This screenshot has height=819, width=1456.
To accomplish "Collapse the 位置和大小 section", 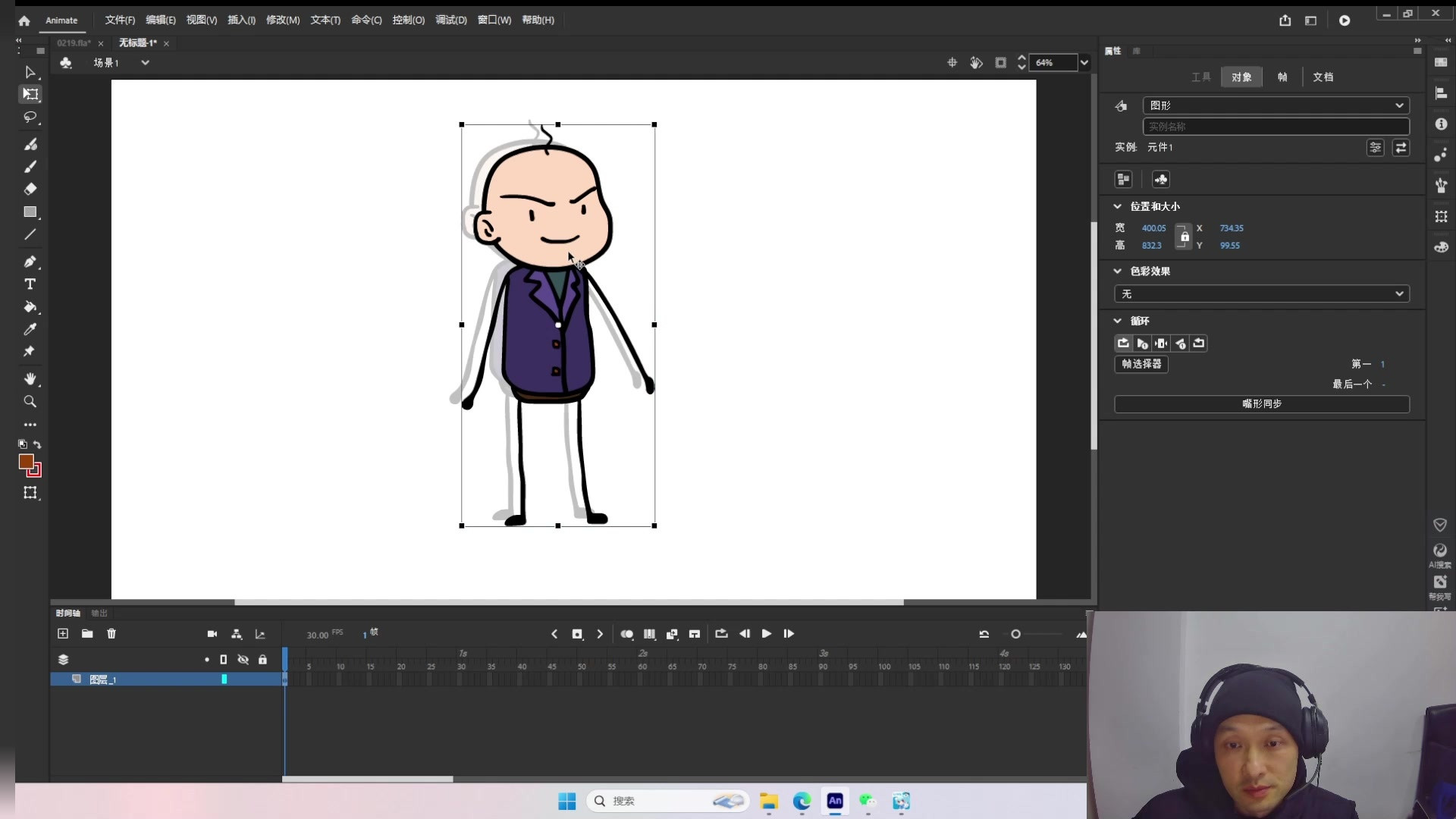I will pos(1117,206).
